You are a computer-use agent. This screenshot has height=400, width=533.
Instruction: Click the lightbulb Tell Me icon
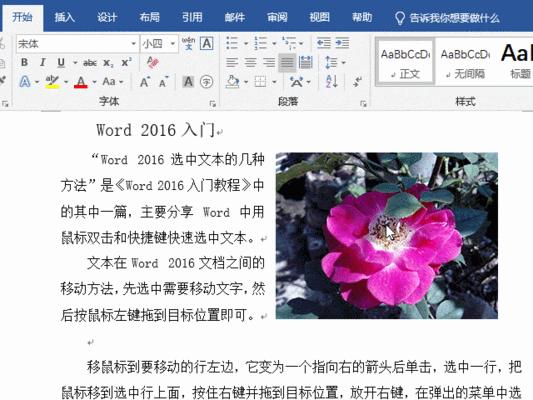click(400, 18)
